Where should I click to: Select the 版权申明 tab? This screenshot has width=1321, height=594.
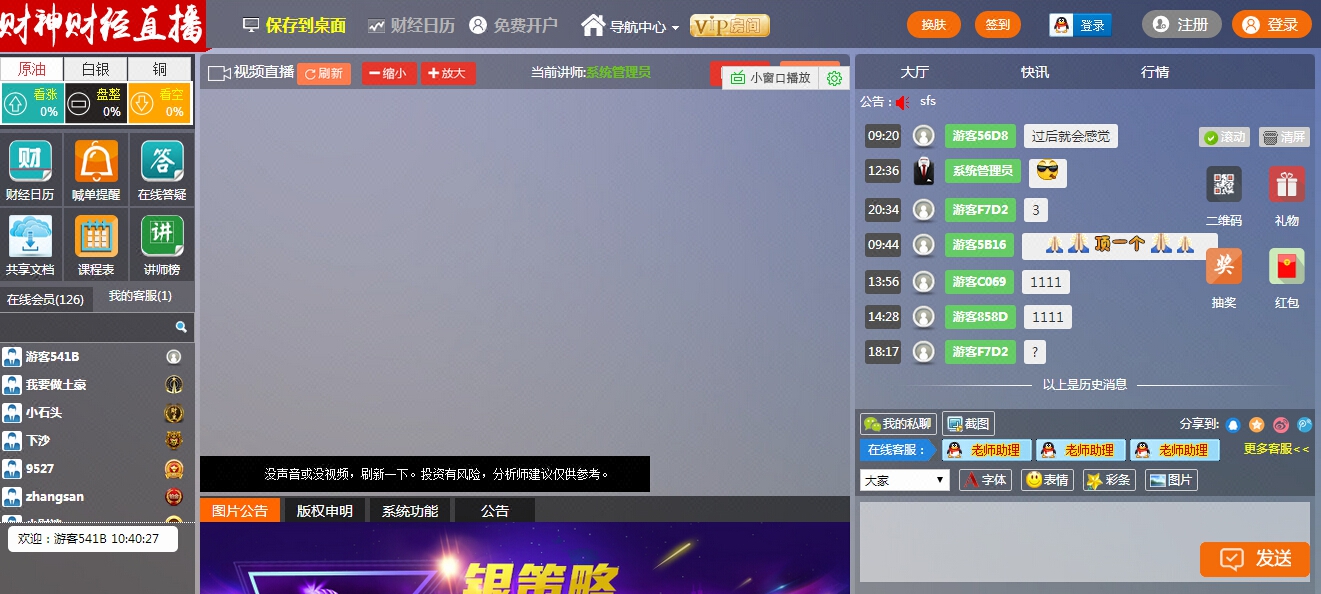point(325,511)
